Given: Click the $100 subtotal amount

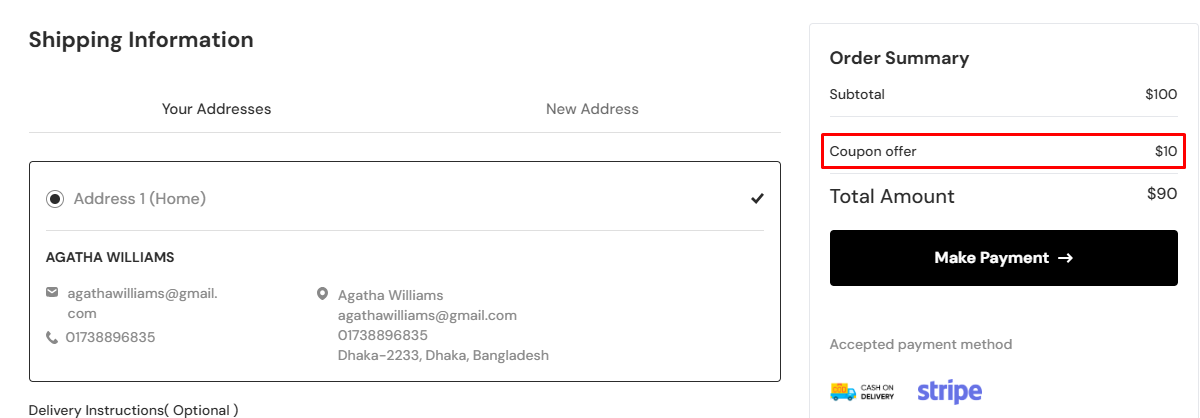Looking at the screenshot, I should 1161,95.
